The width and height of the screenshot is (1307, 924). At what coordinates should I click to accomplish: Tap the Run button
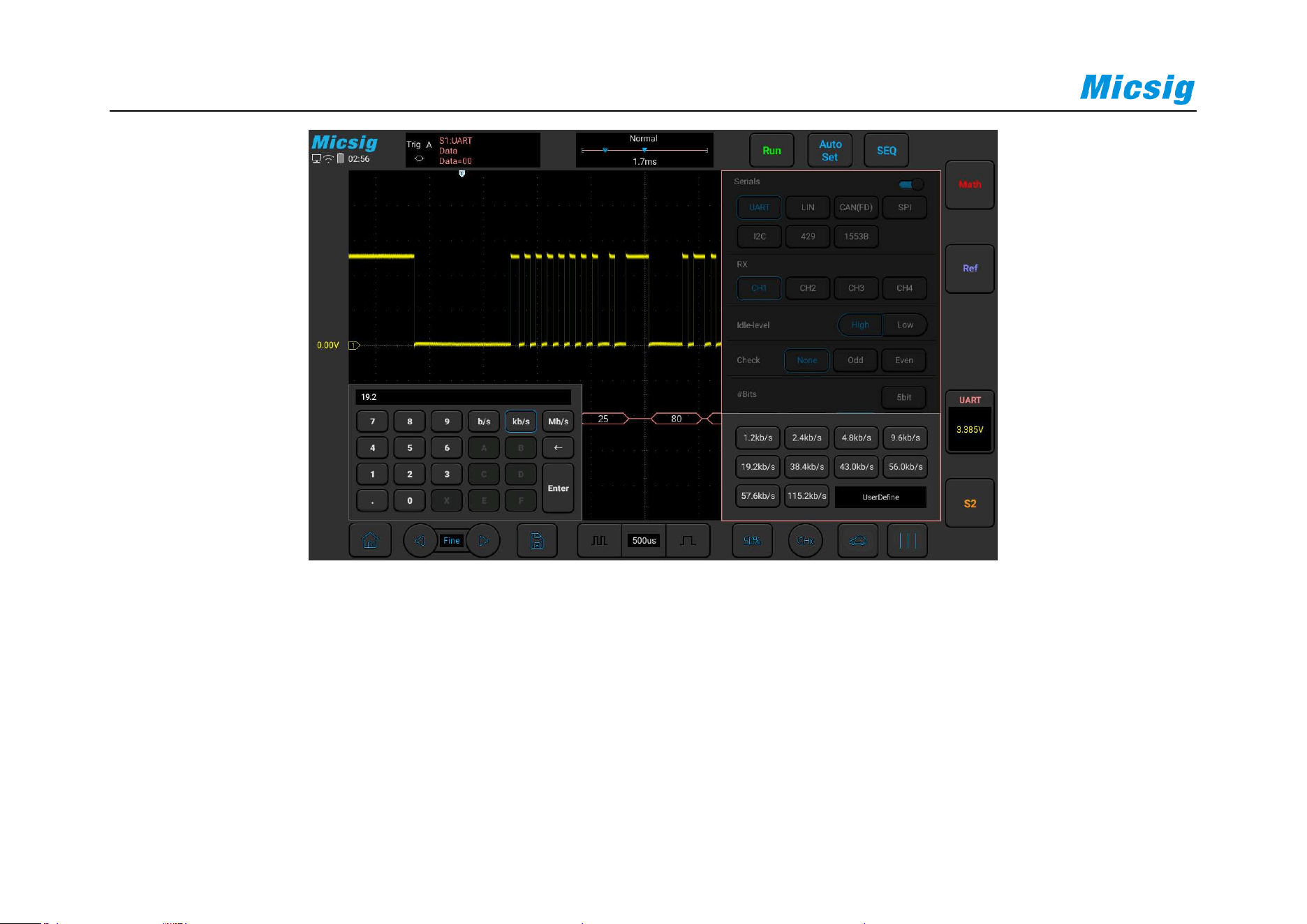771,151
